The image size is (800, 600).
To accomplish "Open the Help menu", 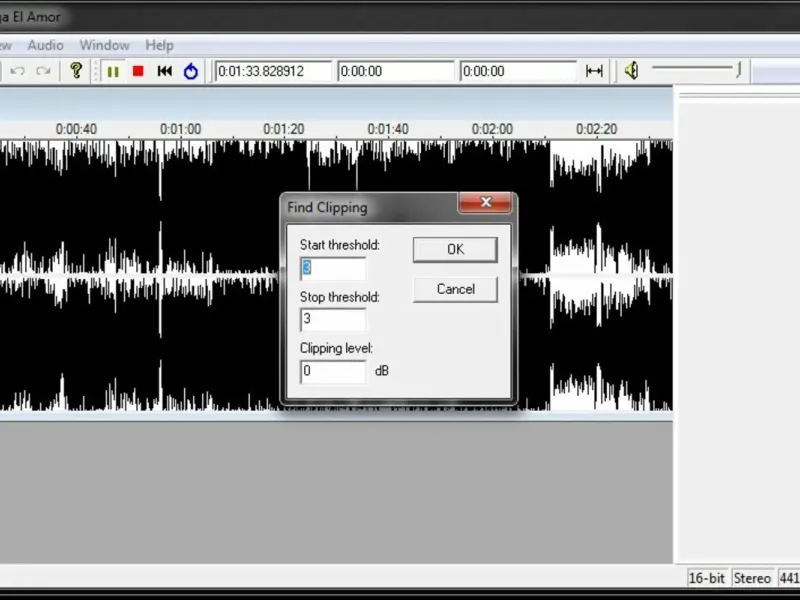I will pos(159,45).
